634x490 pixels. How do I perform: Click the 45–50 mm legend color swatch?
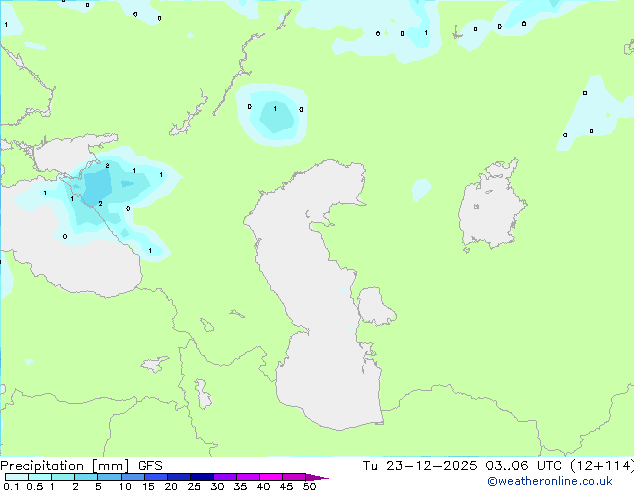tap(294, 477)
